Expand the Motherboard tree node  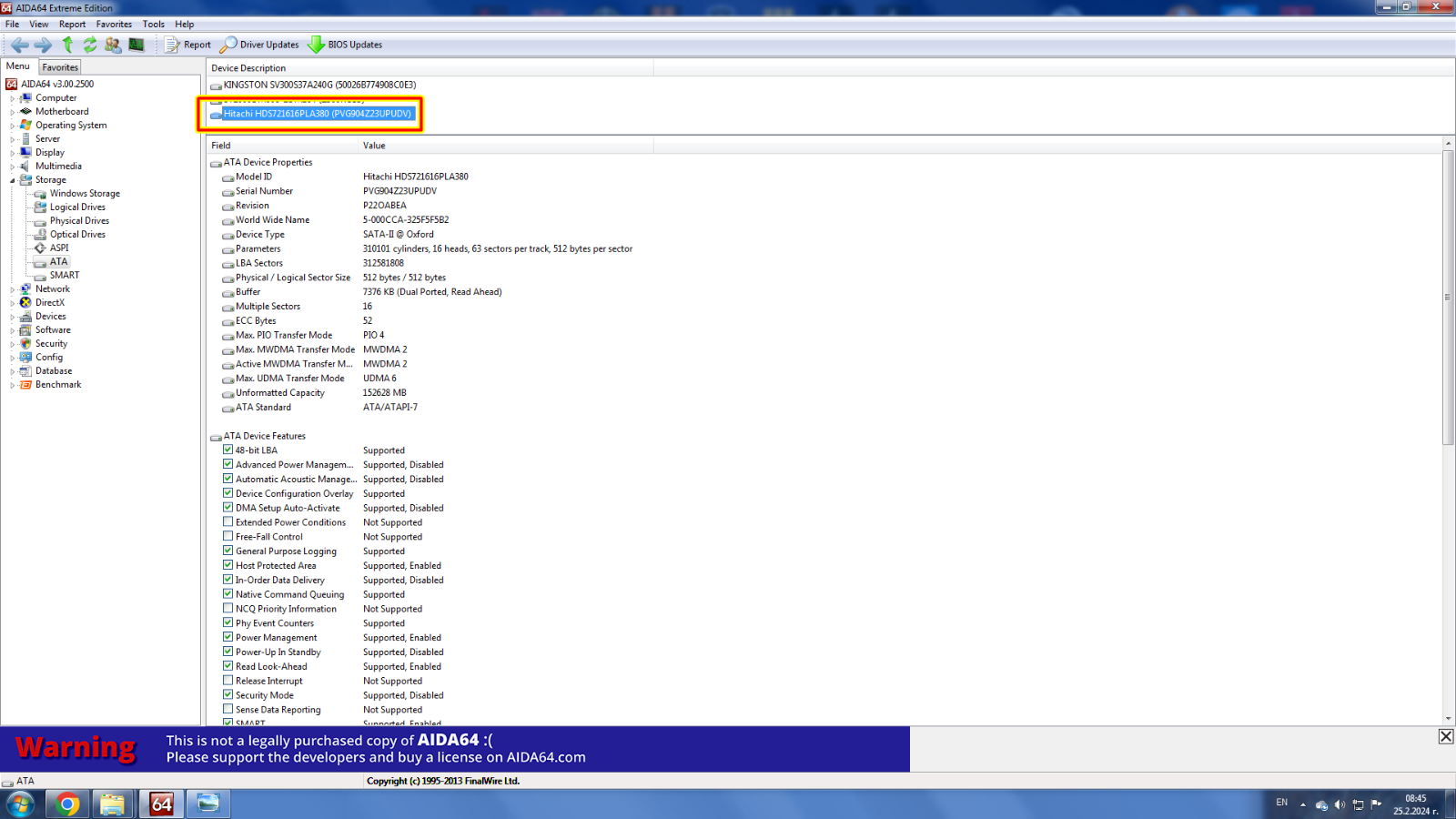[13, 112]
